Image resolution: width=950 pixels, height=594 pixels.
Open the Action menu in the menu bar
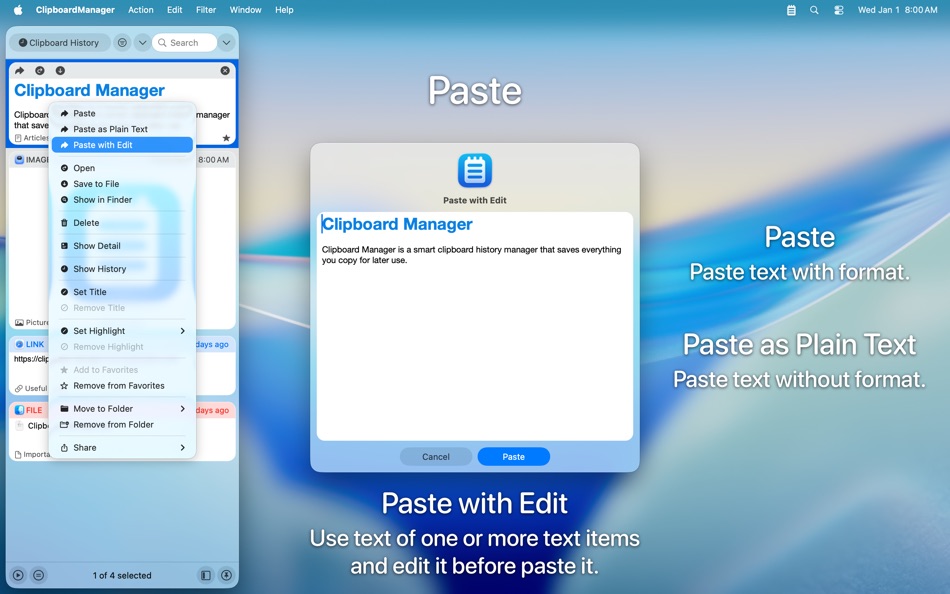pos(140,10)
